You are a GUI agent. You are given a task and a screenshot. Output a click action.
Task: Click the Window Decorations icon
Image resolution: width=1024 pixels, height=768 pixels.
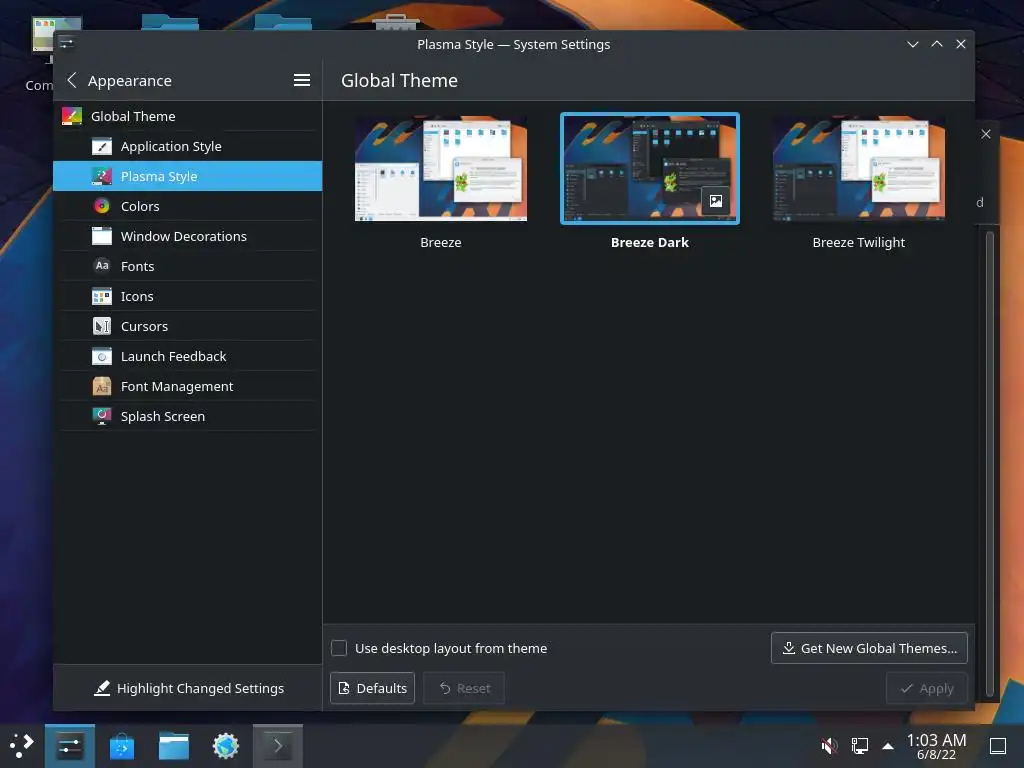101,236
